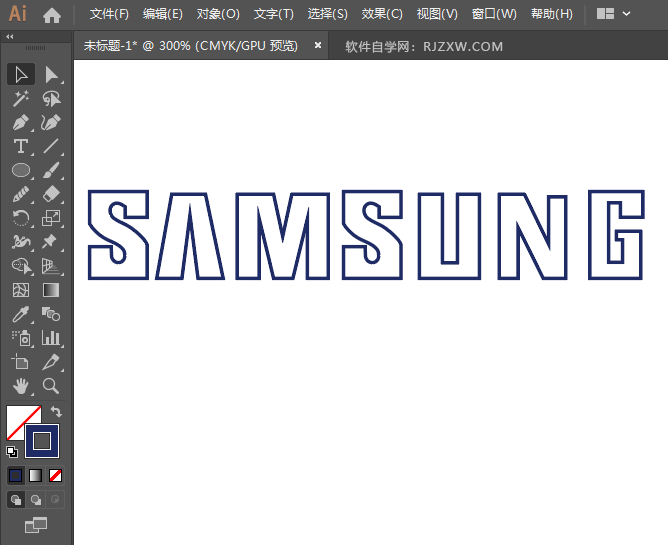
Task: Open the workspace layout switcher dropdown
Action: (613, 14)
